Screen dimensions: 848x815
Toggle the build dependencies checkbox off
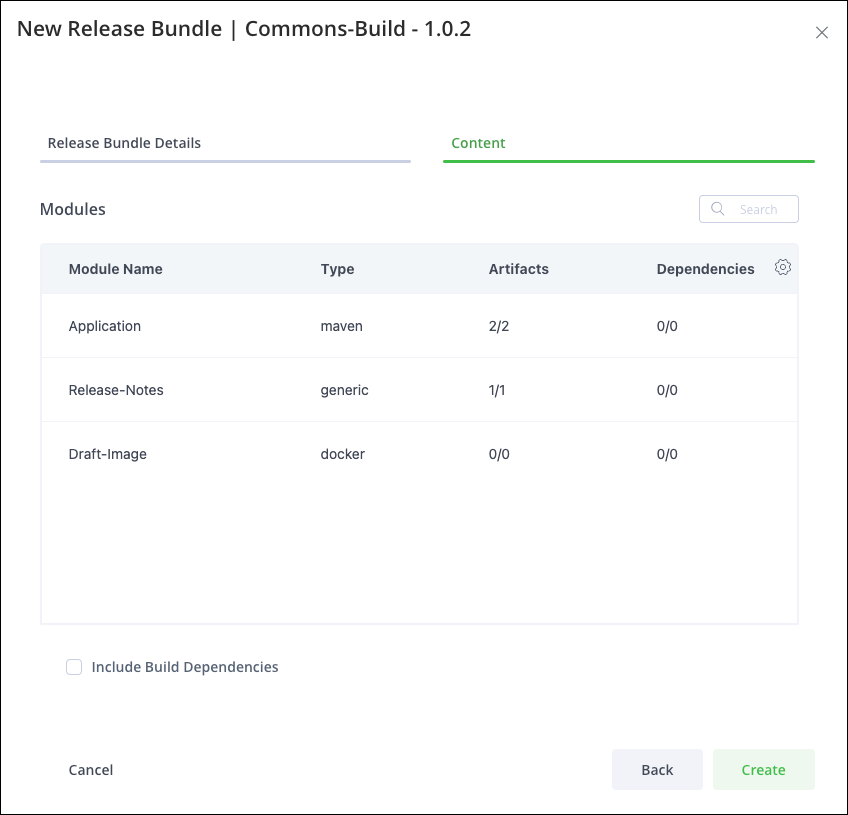pos(74,667)
